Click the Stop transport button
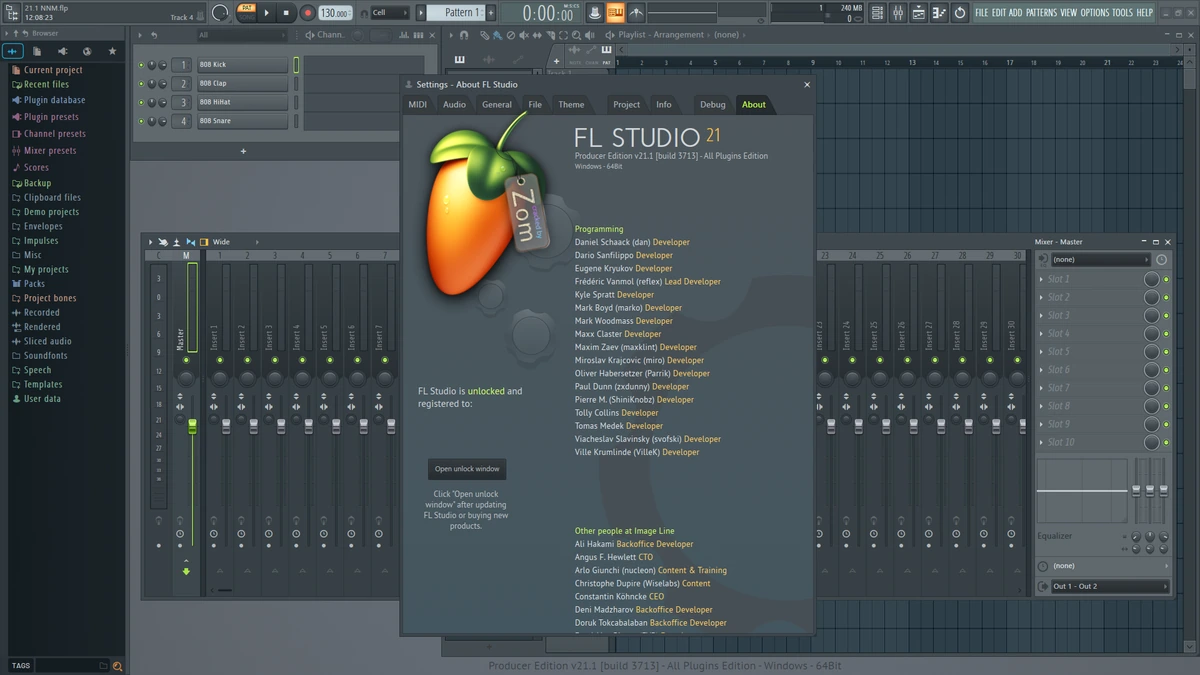Image resolution: width=1200 pixels, height=675 pixels. click(x=286, y=13)
